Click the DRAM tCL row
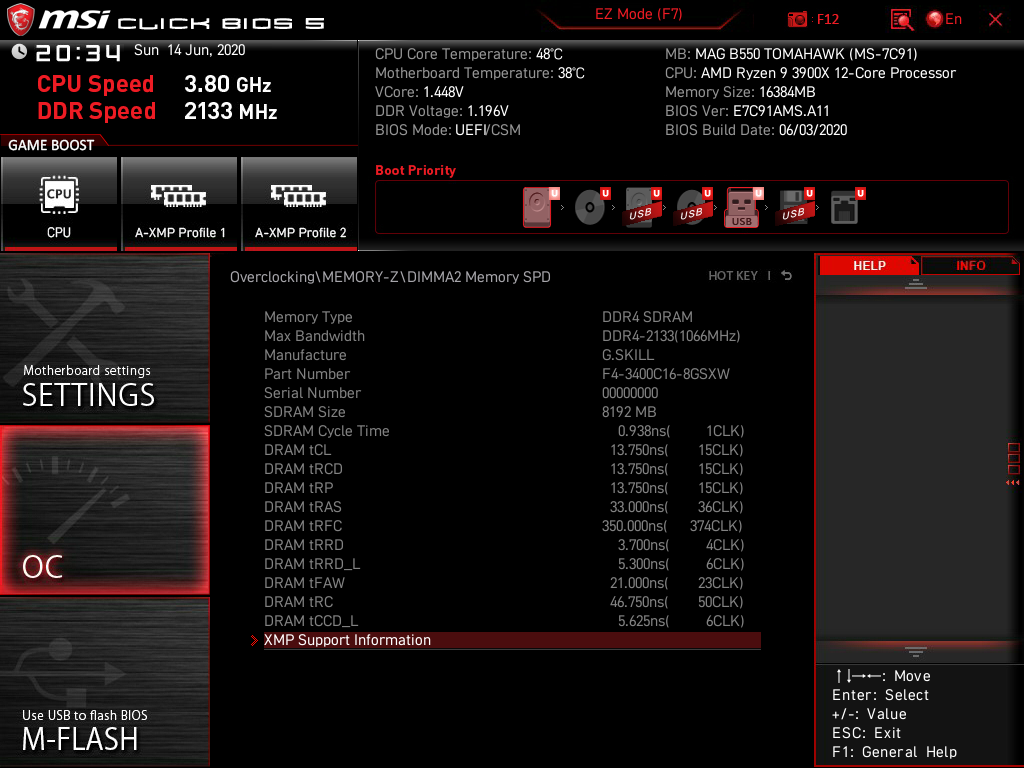1024x768 pixels. (512, 449)
